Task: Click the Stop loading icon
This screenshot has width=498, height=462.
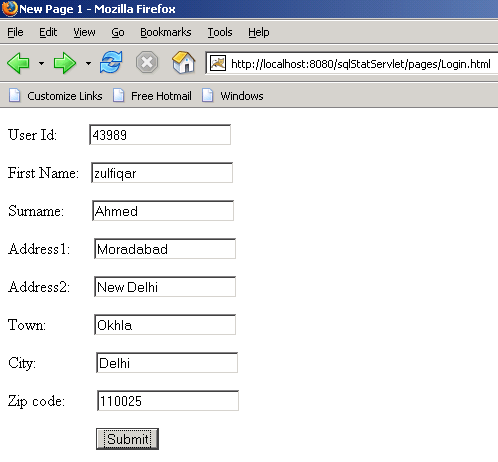Action: click(x=147, y=62)
